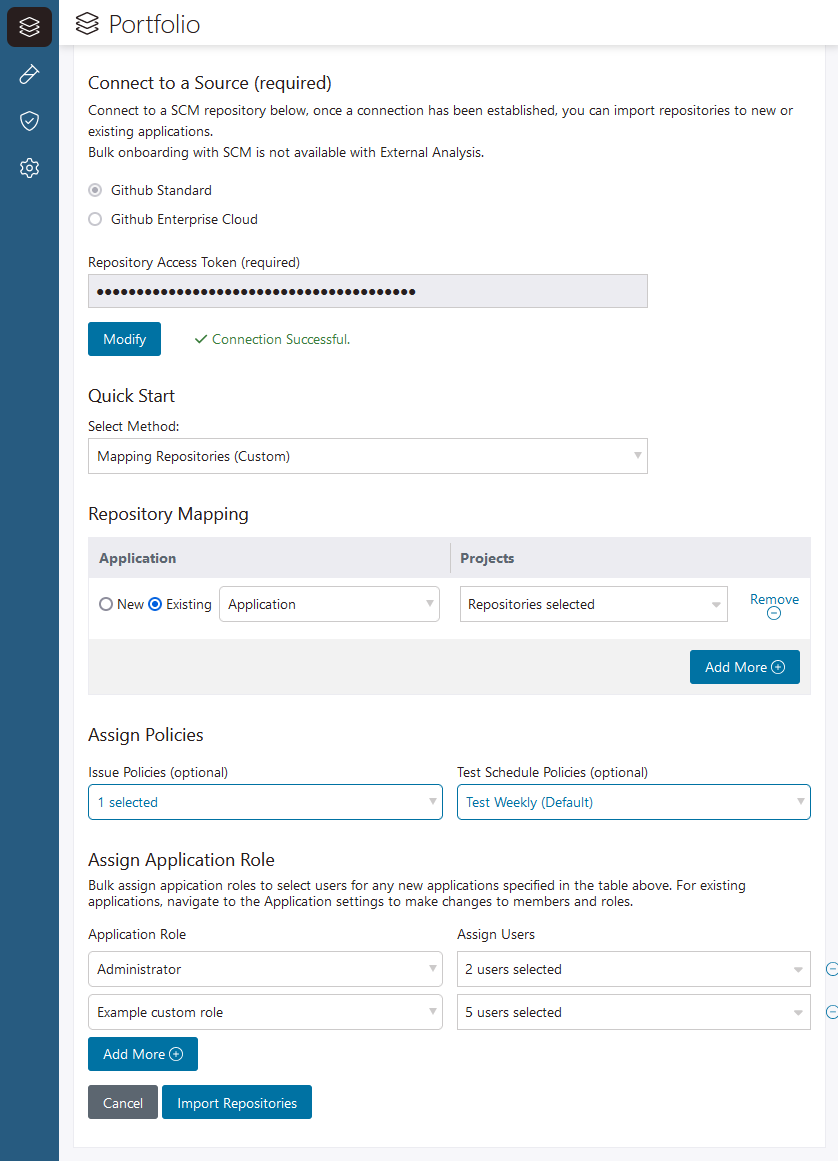This screenshot has height=1161, width=838.
Task: Click the minus circle icon under Remove
Action: tap(774, 613)
